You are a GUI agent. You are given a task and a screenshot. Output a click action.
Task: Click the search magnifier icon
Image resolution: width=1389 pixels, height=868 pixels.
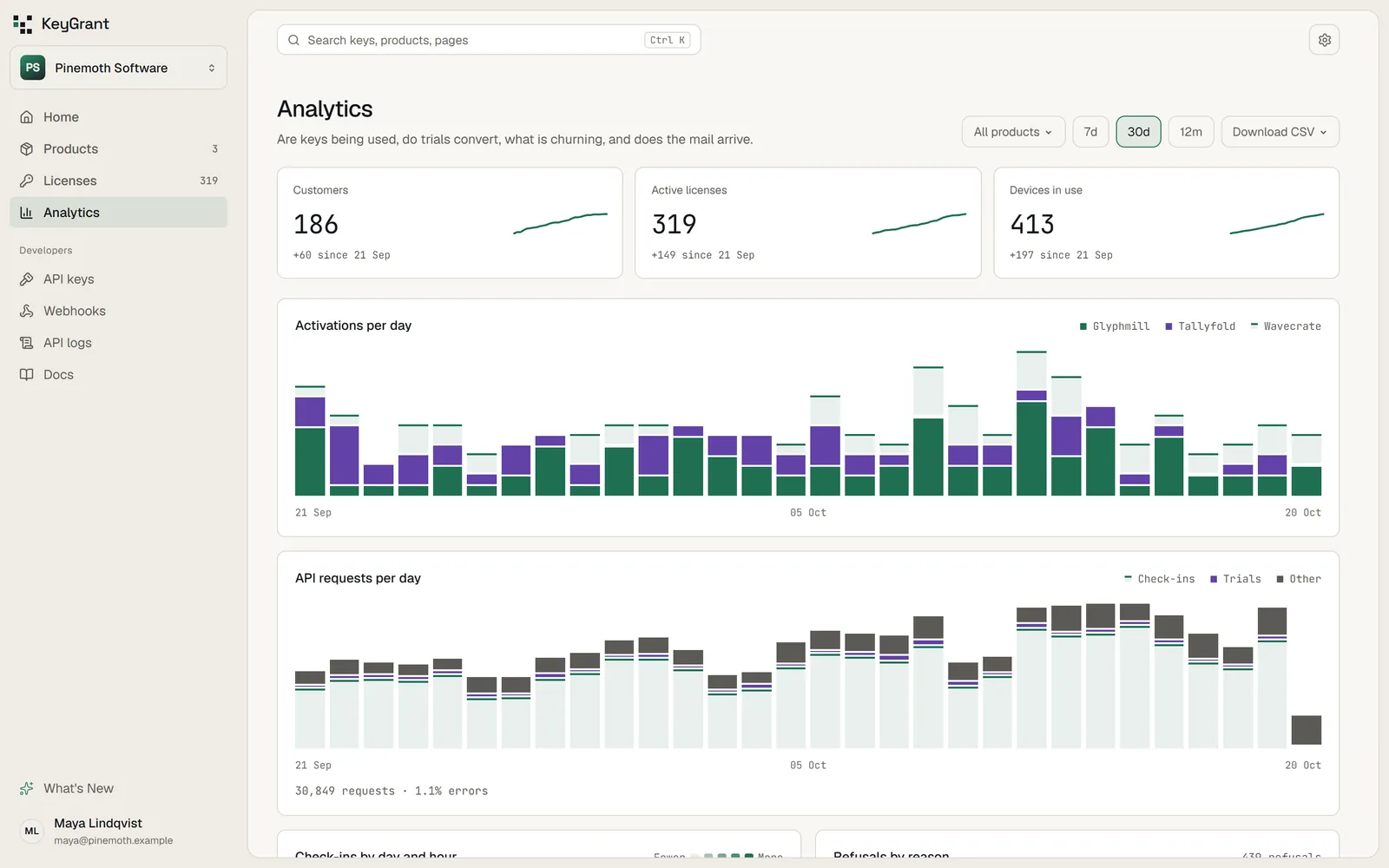[294, 40]
